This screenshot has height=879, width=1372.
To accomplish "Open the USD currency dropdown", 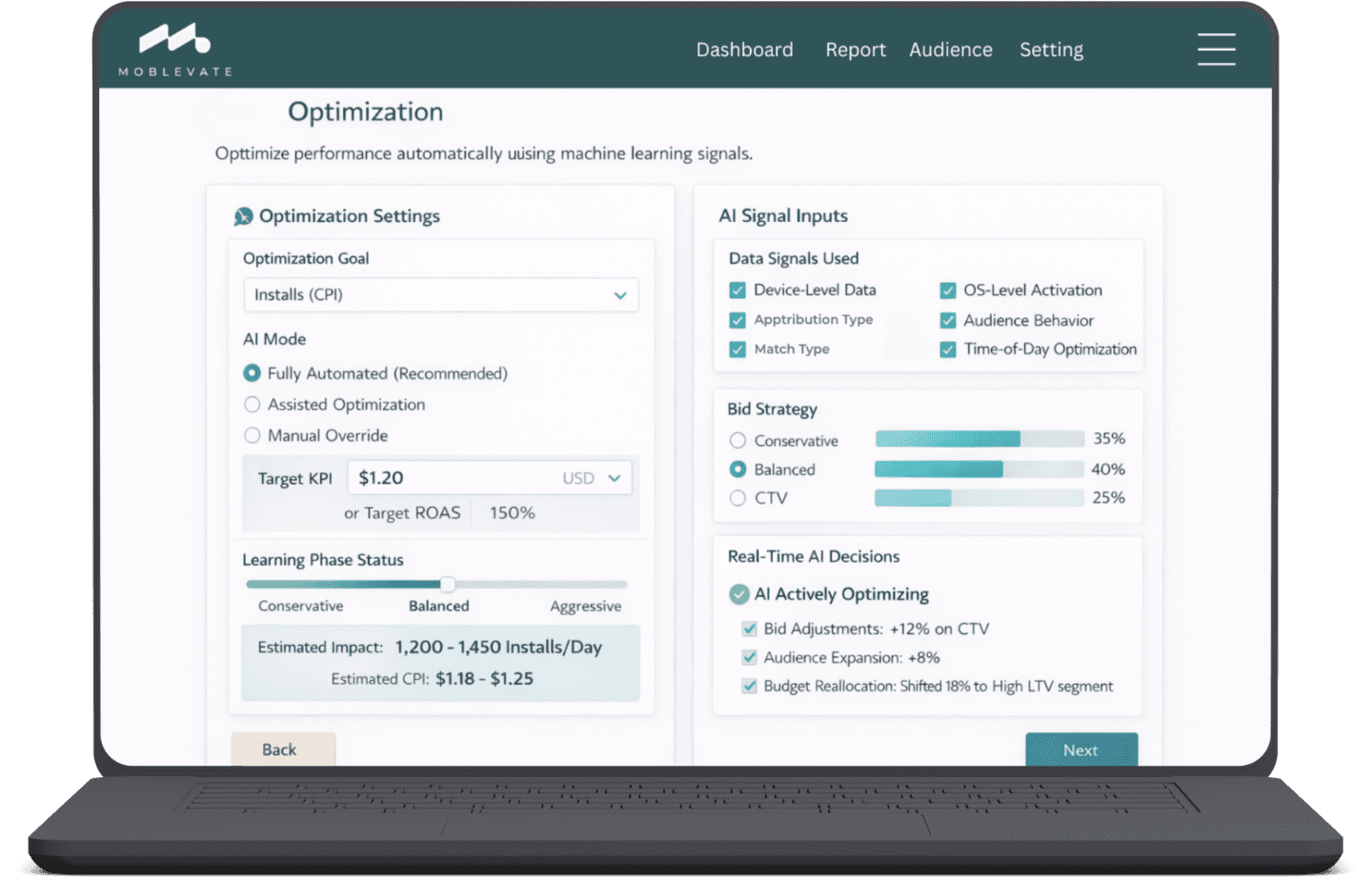I will click(x=592, y=478).
